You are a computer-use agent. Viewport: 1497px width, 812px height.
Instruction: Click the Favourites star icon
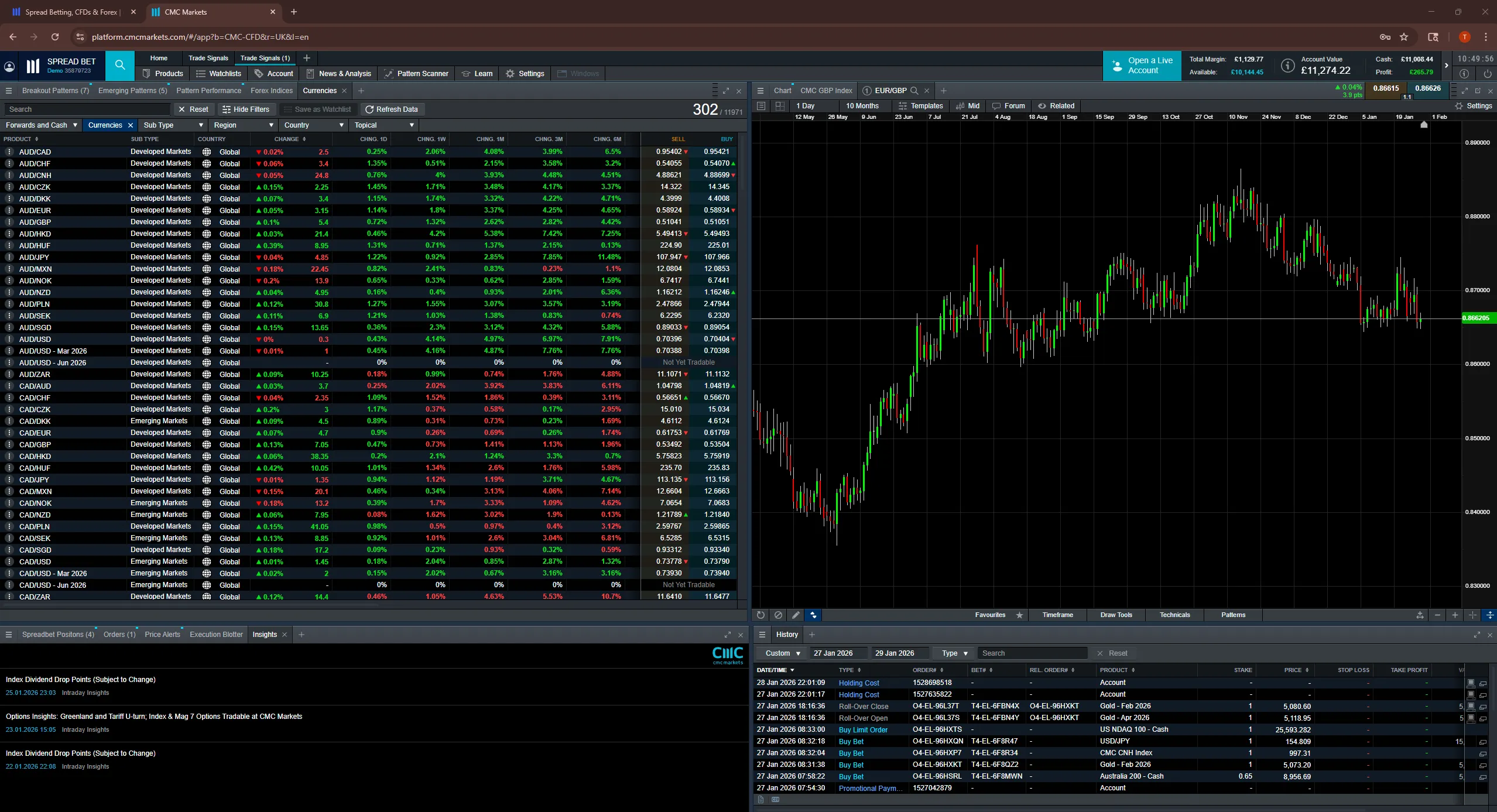[x=1019, y=615]
